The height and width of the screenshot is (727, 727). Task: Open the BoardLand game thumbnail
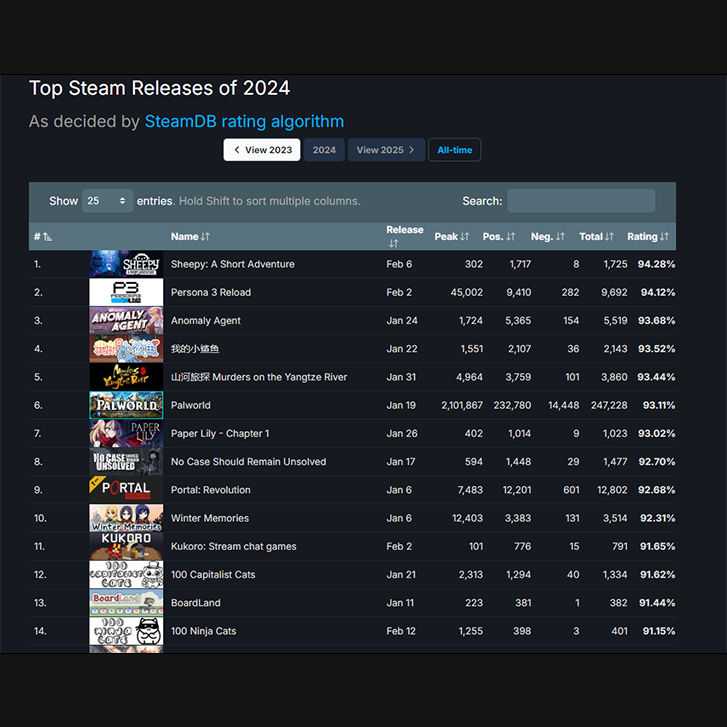click(x=126, y=603)
